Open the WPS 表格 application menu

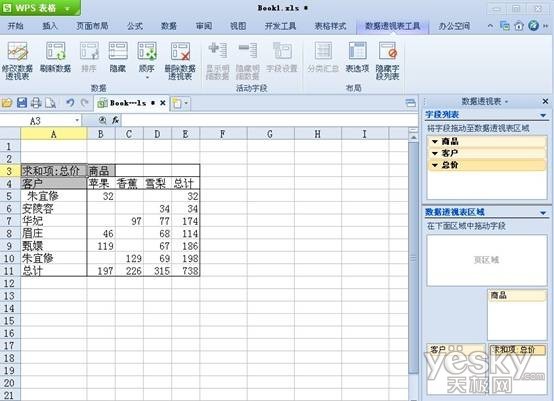coord(40,8)
